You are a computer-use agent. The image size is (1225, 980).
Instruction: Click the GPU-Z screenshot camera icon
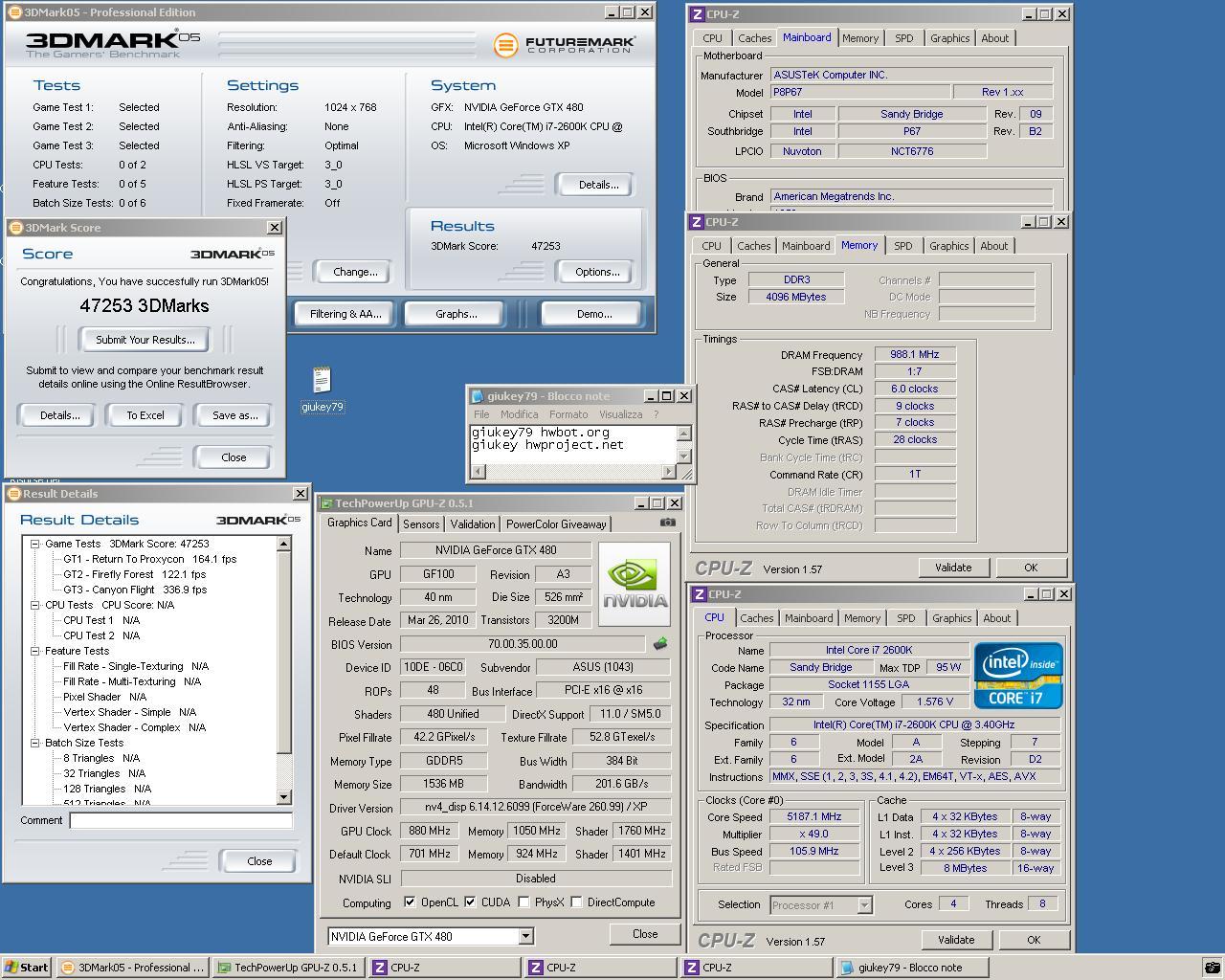point(668,523)
